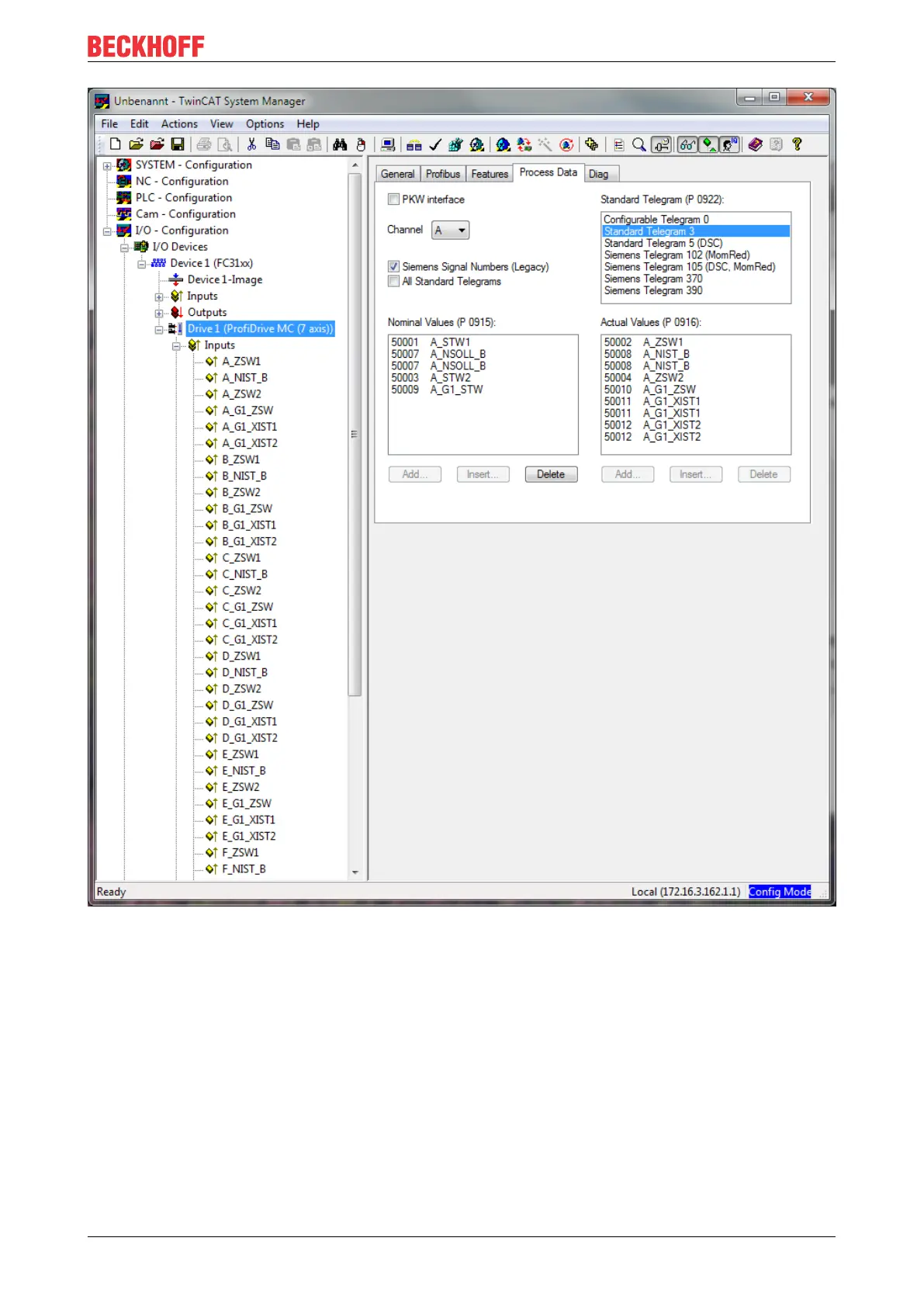The image size is (924, 1307).
Task: Click the Find (binoculars) toolbar icon
Action: [x=340, y=144]
